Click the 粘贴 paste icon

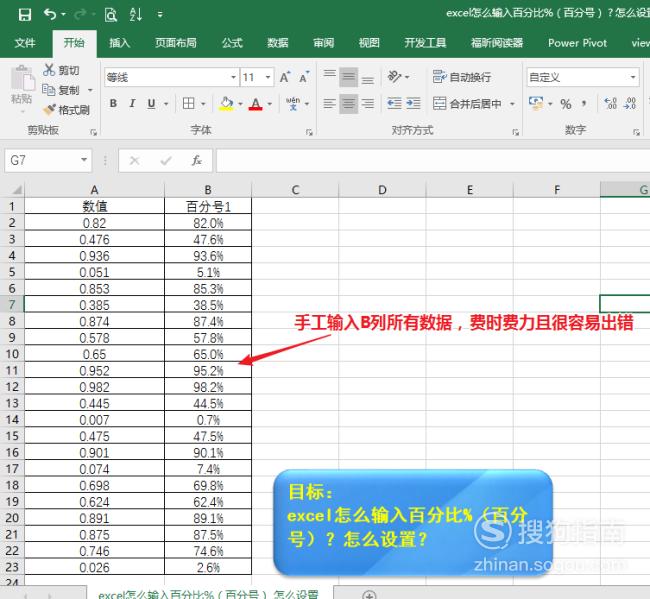[22, 79]
